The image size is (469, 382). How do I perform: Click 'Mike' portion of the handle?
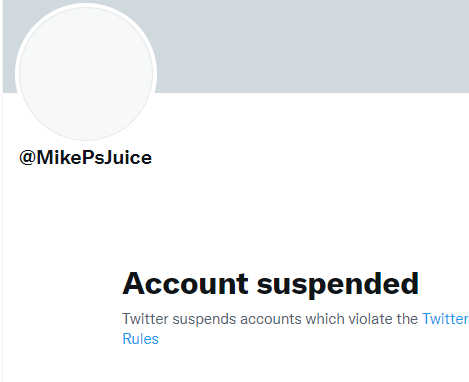point(59,157)
